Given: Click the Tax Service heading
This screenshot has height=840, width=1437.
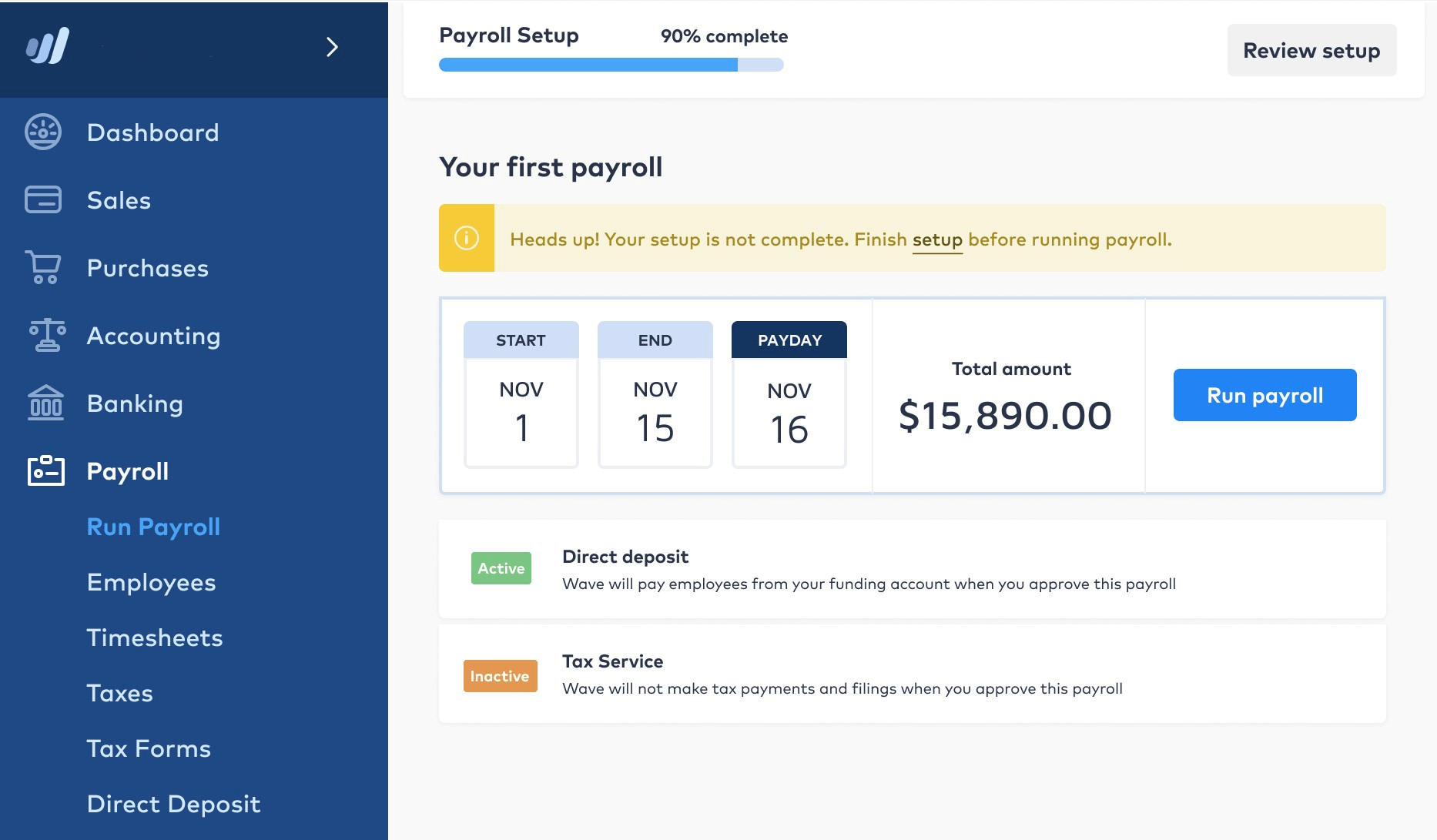Looking at the screenshot, I should coord(613,661).
